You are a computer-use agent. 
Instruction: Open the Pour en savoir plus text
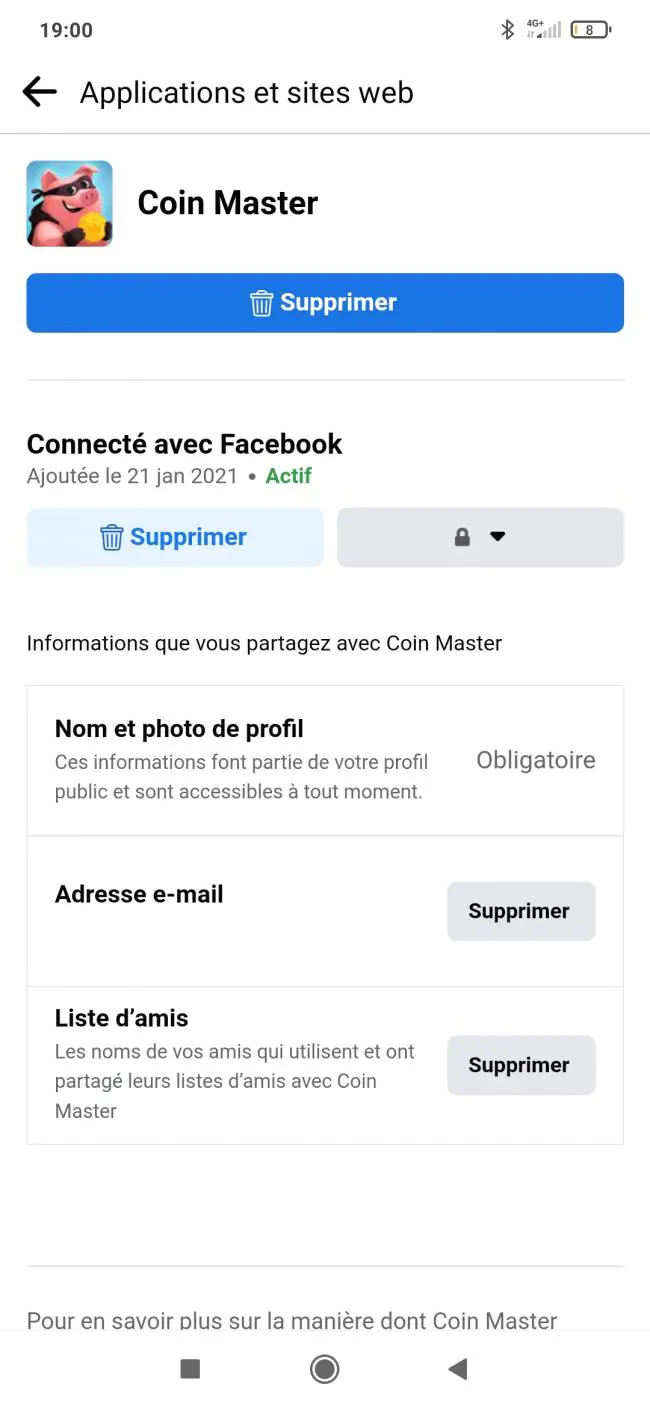[x=292, y=1320]
